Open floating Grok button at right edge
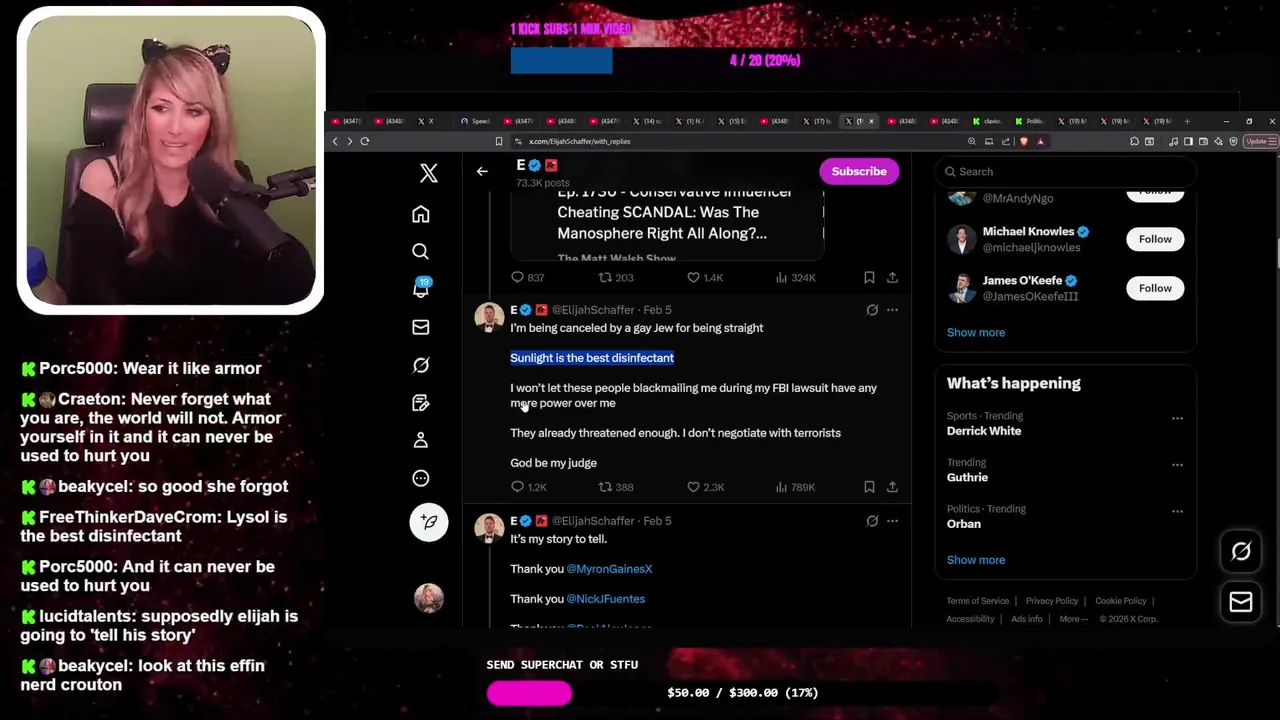Viewport: 1280px width, 720px height. point(1241,551)
